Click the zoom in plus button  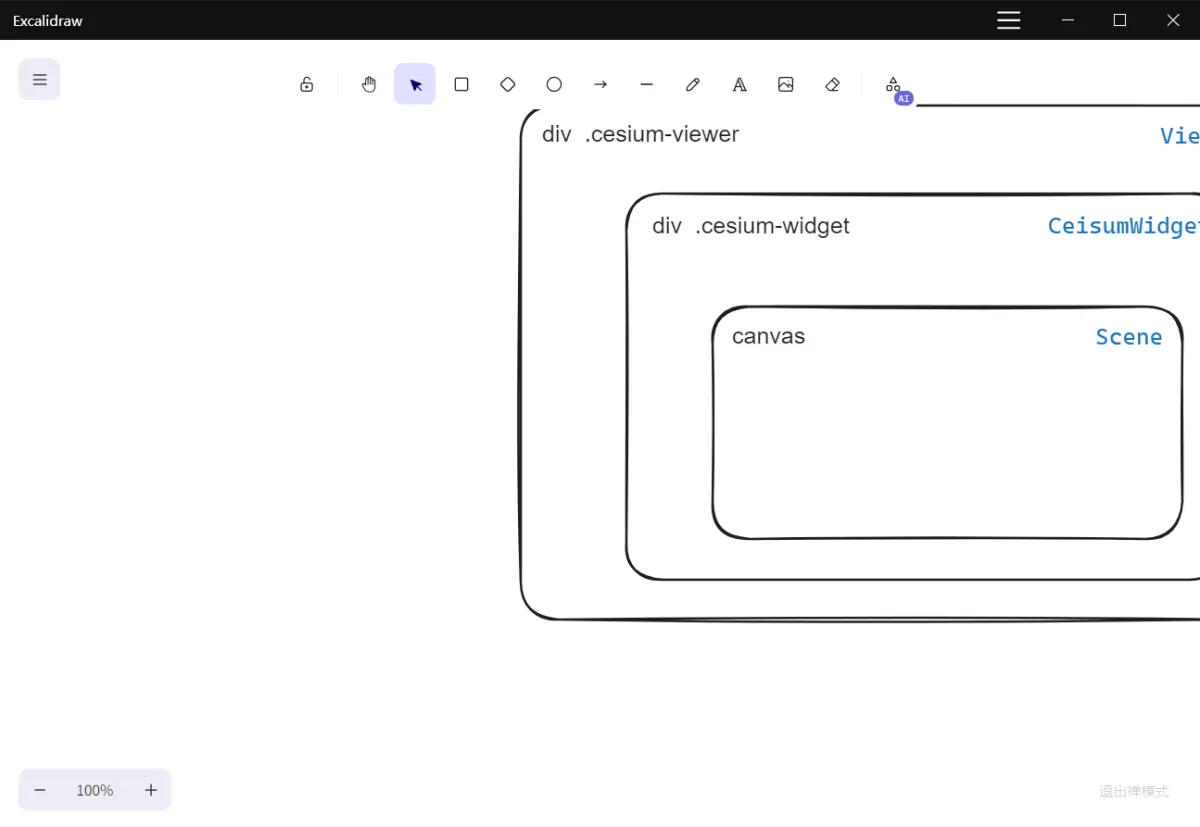pos(151,790)
